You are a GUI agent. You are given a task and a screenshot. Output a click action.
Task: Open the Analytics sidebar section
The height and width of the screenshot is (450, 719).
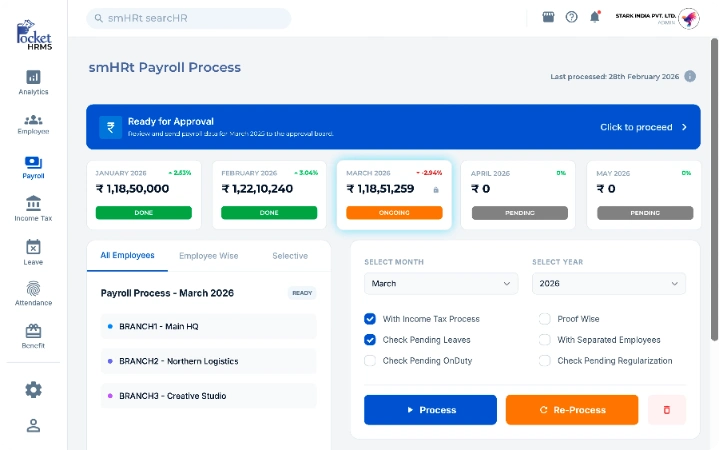(x=33, y=82)
